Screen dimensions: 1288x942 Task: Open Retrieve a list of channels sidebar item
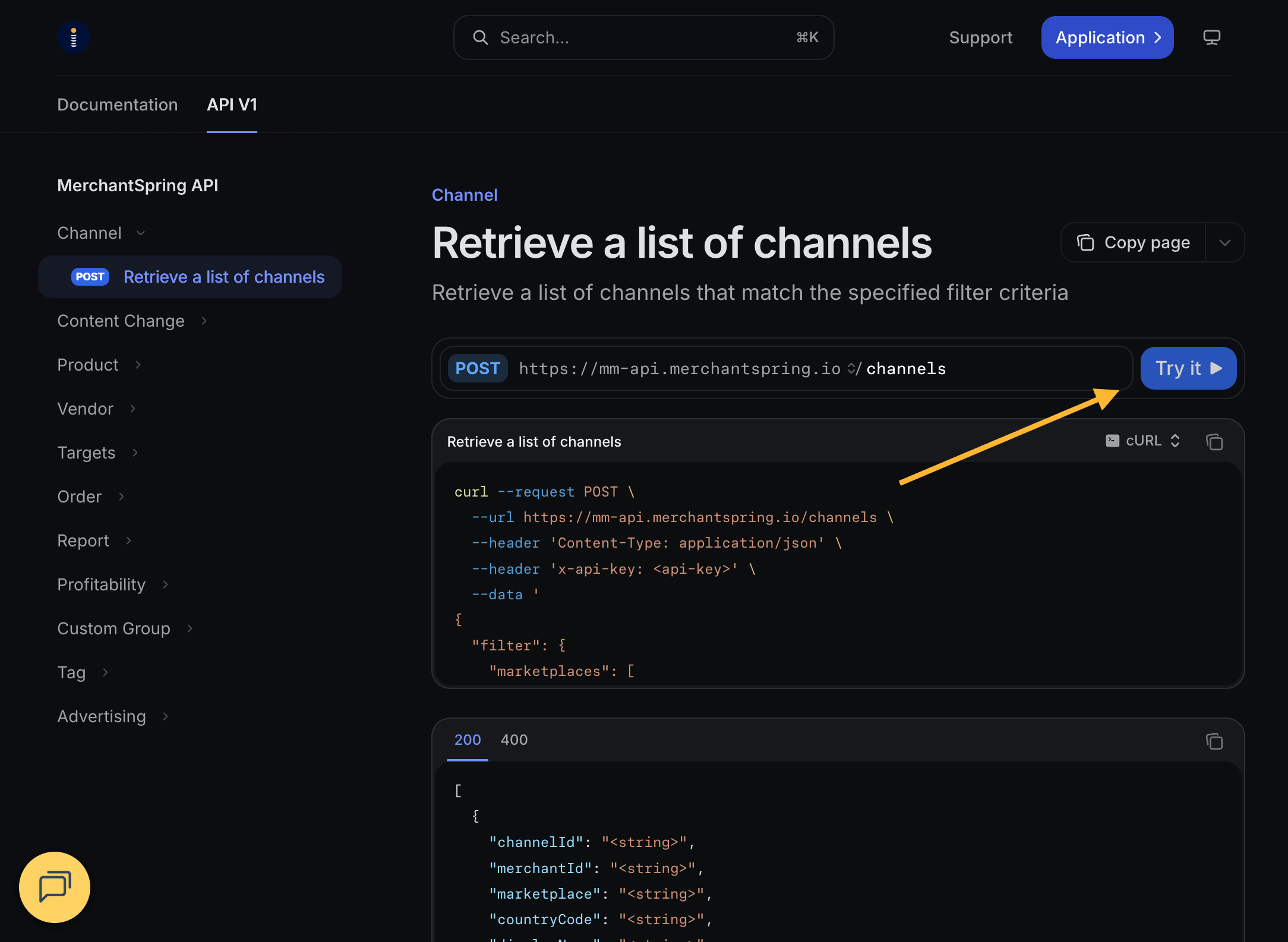point(190,277)
